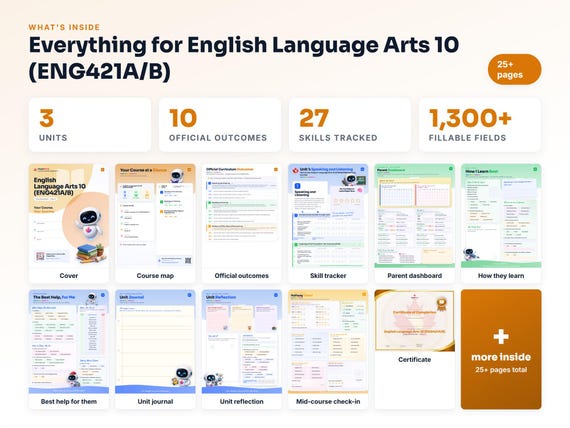
Task: Open the Best help for them thumbnail
Action: [69, 341]
